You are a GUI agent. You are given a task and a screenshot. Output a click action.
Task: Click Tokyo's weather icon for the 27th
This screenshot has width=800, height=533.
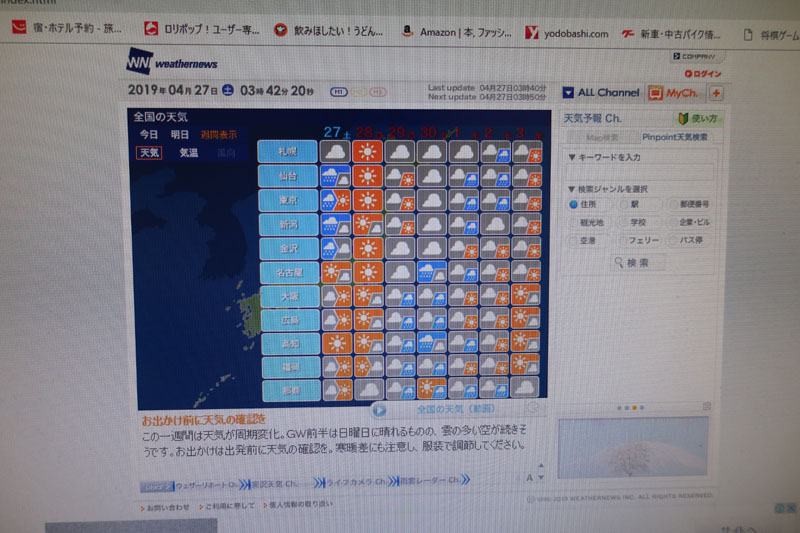pyautogui.click(x=335, y=200)
